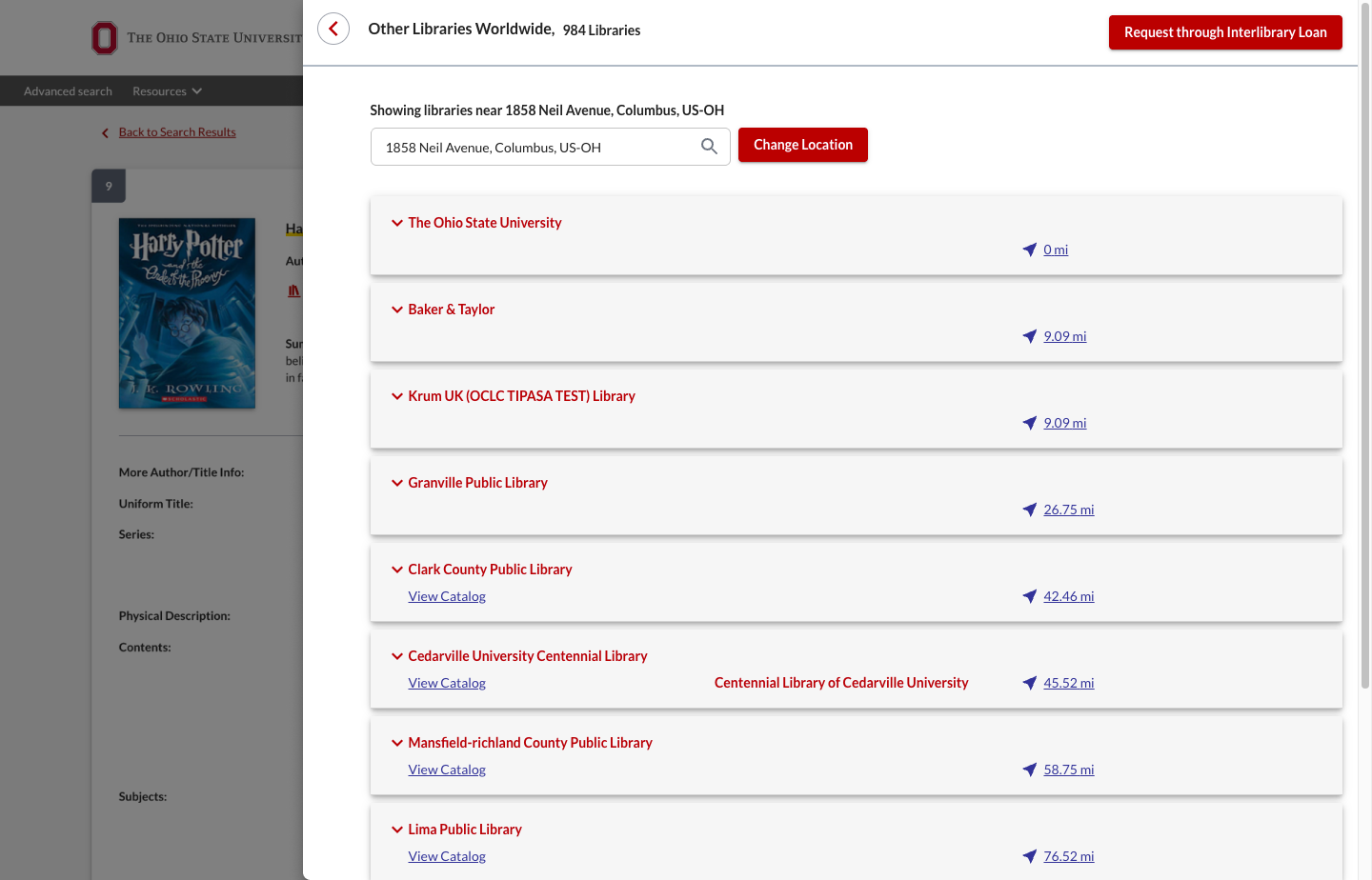This screenshot has width=1372, height=880.
Task: Open the Resources dropdown menu
Action: [167, 91]
